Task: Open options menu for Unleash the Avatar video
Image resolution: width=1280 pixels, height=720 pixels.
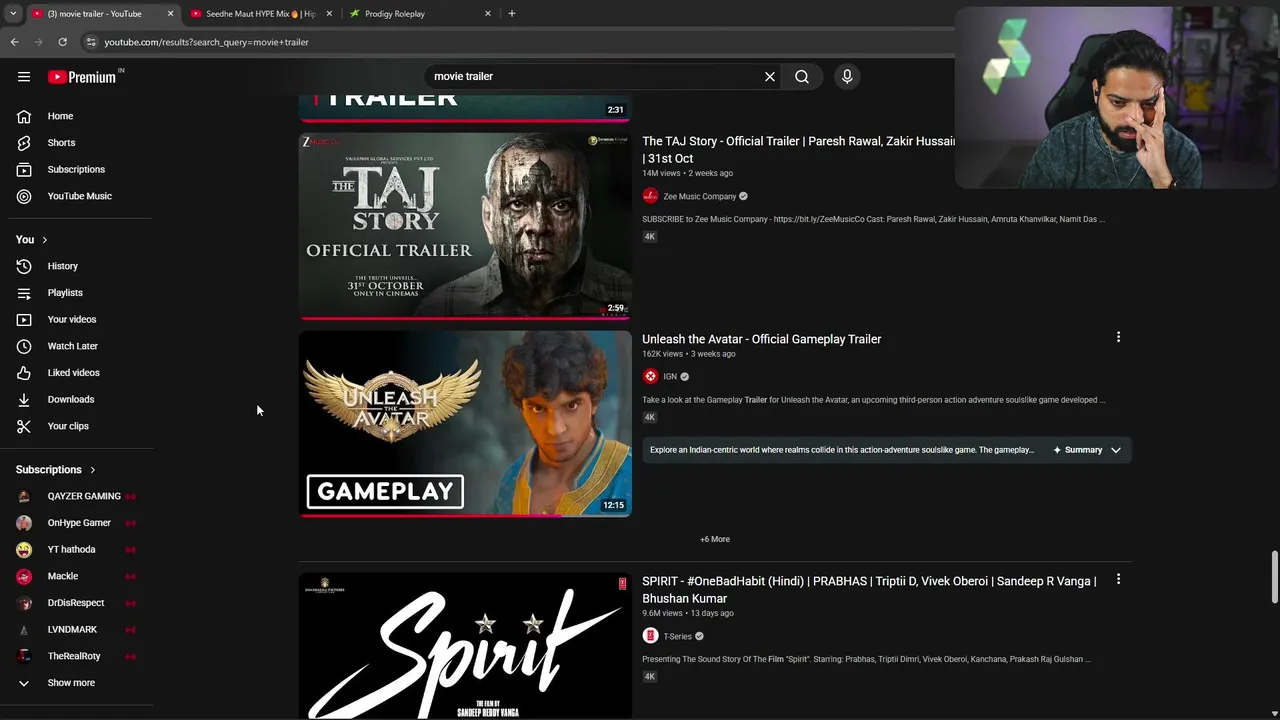Action: point(1118,337)
